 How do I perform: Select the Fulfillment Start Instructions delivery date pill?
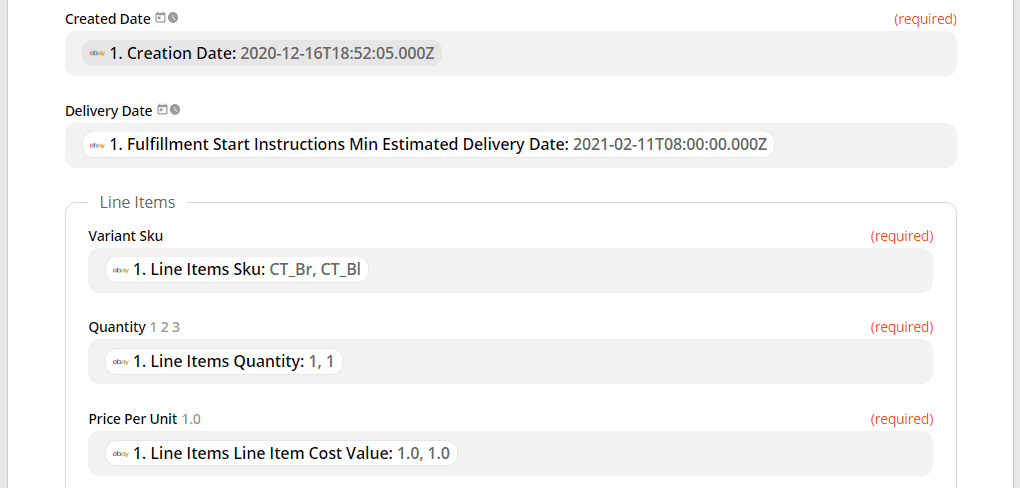point(429,145)
